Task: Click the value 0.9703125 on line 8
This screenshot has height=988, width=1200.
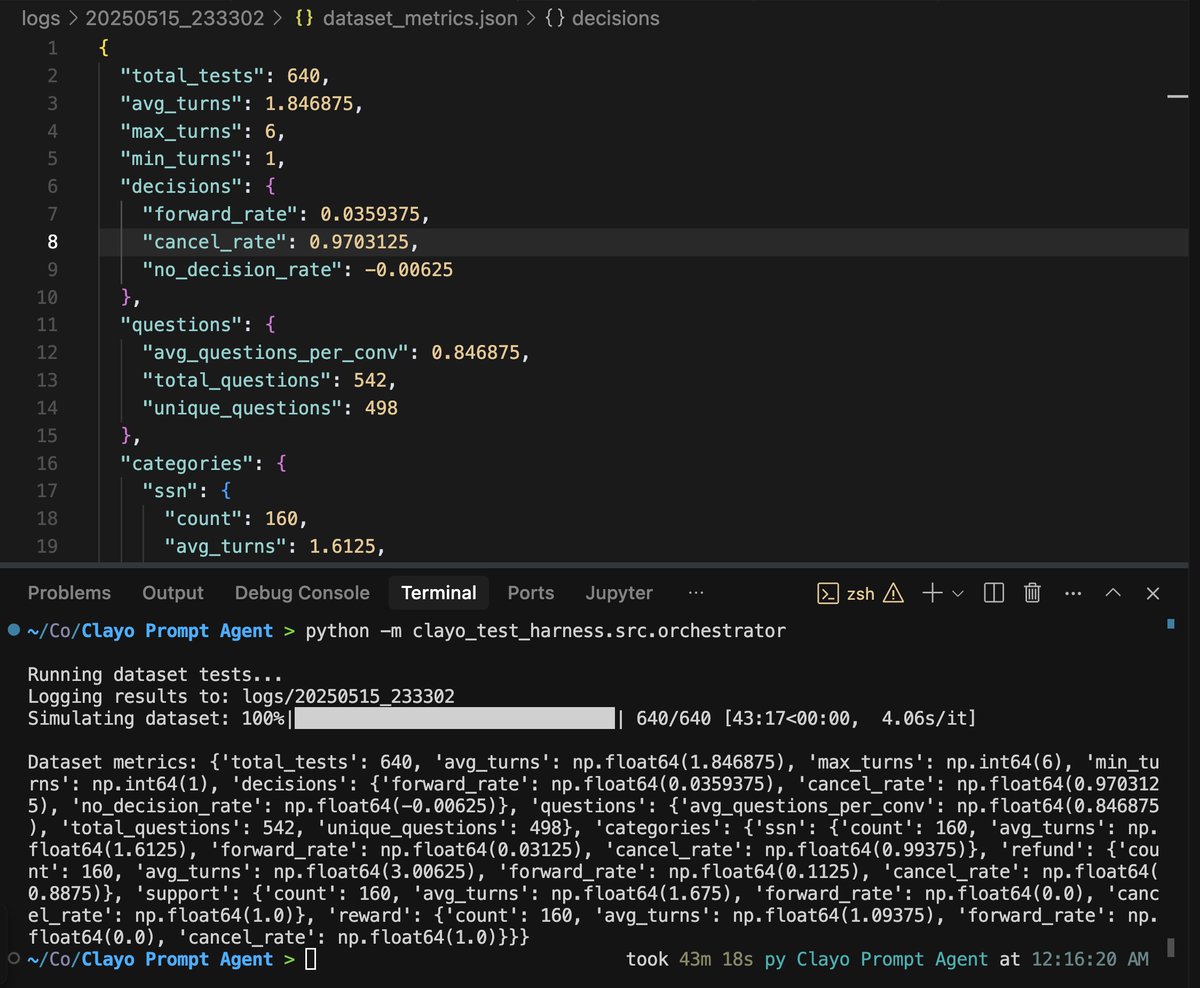Action: tap(359, 242)
